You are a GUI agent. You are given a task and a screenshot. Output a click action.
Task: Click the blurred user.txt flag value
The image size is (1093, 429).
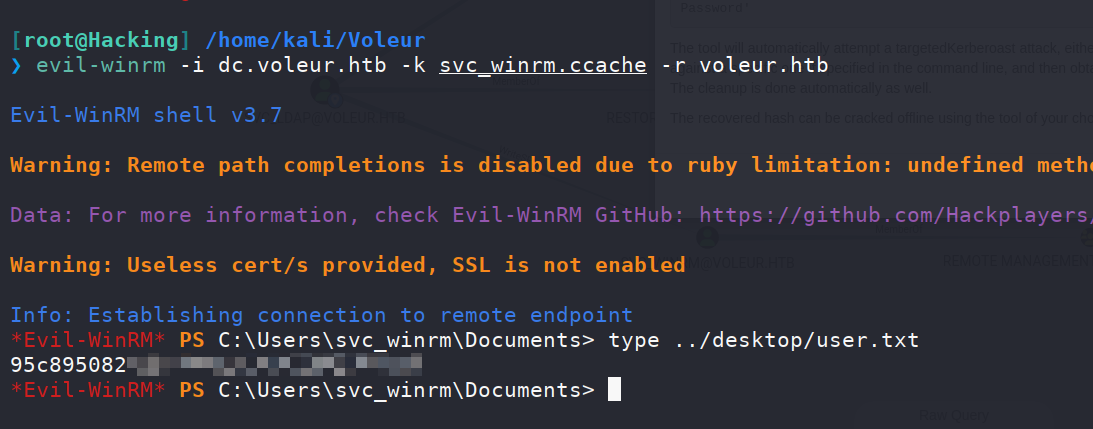(275, 365)
